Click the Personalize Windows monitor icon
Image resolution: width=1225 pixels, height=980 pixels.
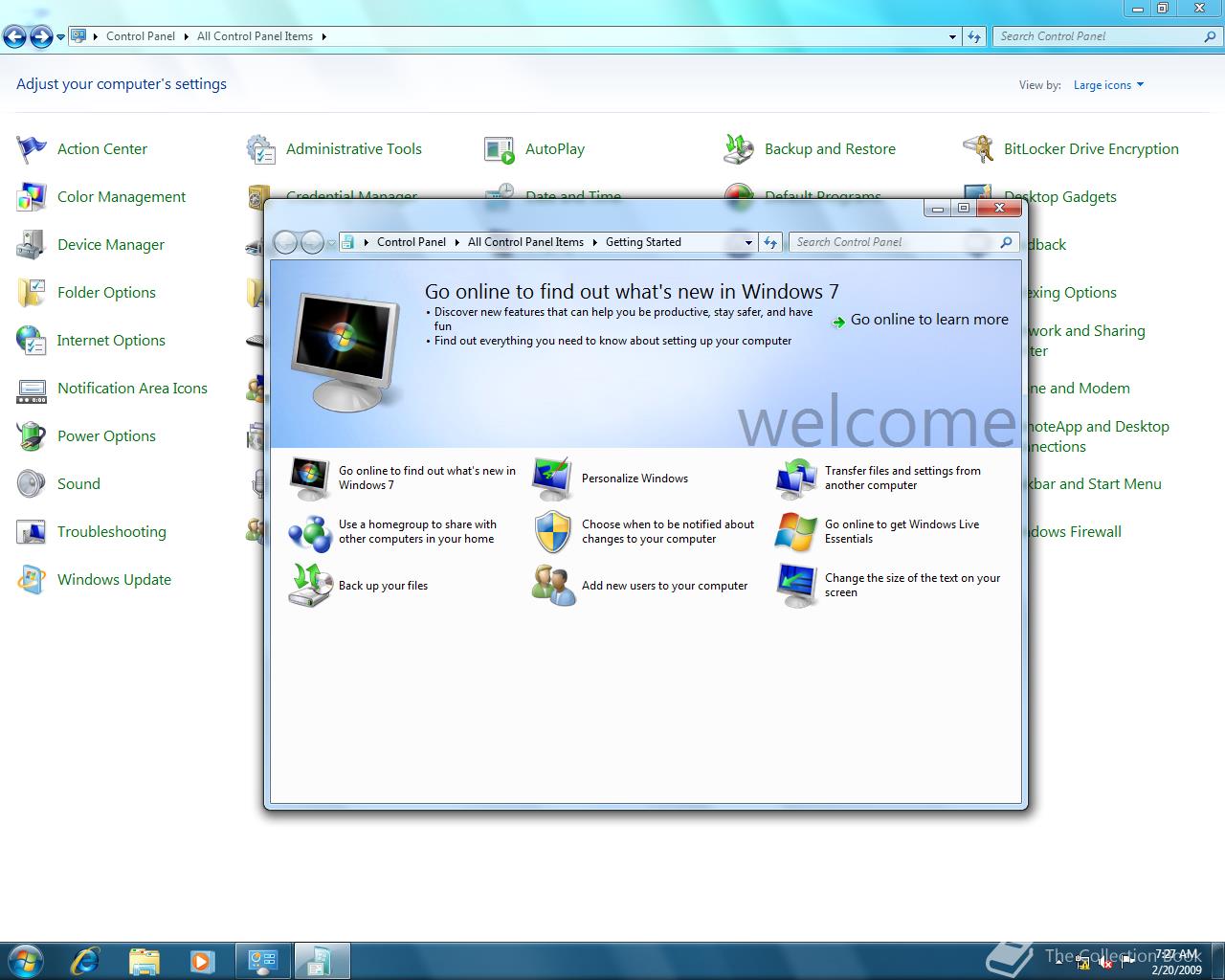(553, 479)
